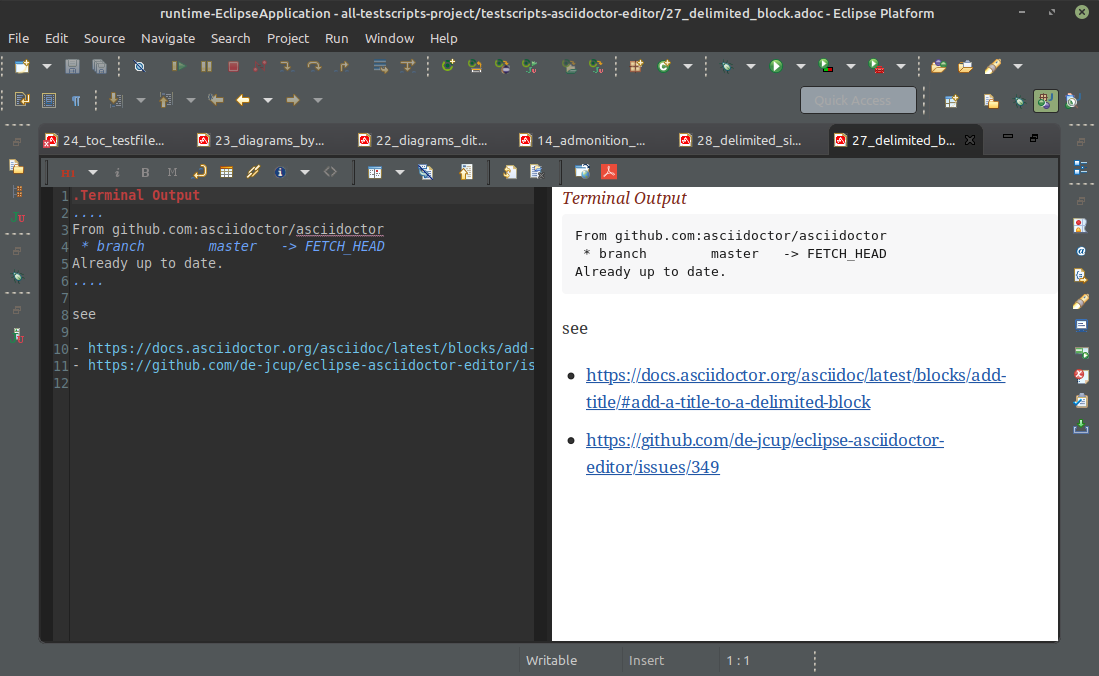Apply monospace formatting with the M icon

click(x=171, y=172)
